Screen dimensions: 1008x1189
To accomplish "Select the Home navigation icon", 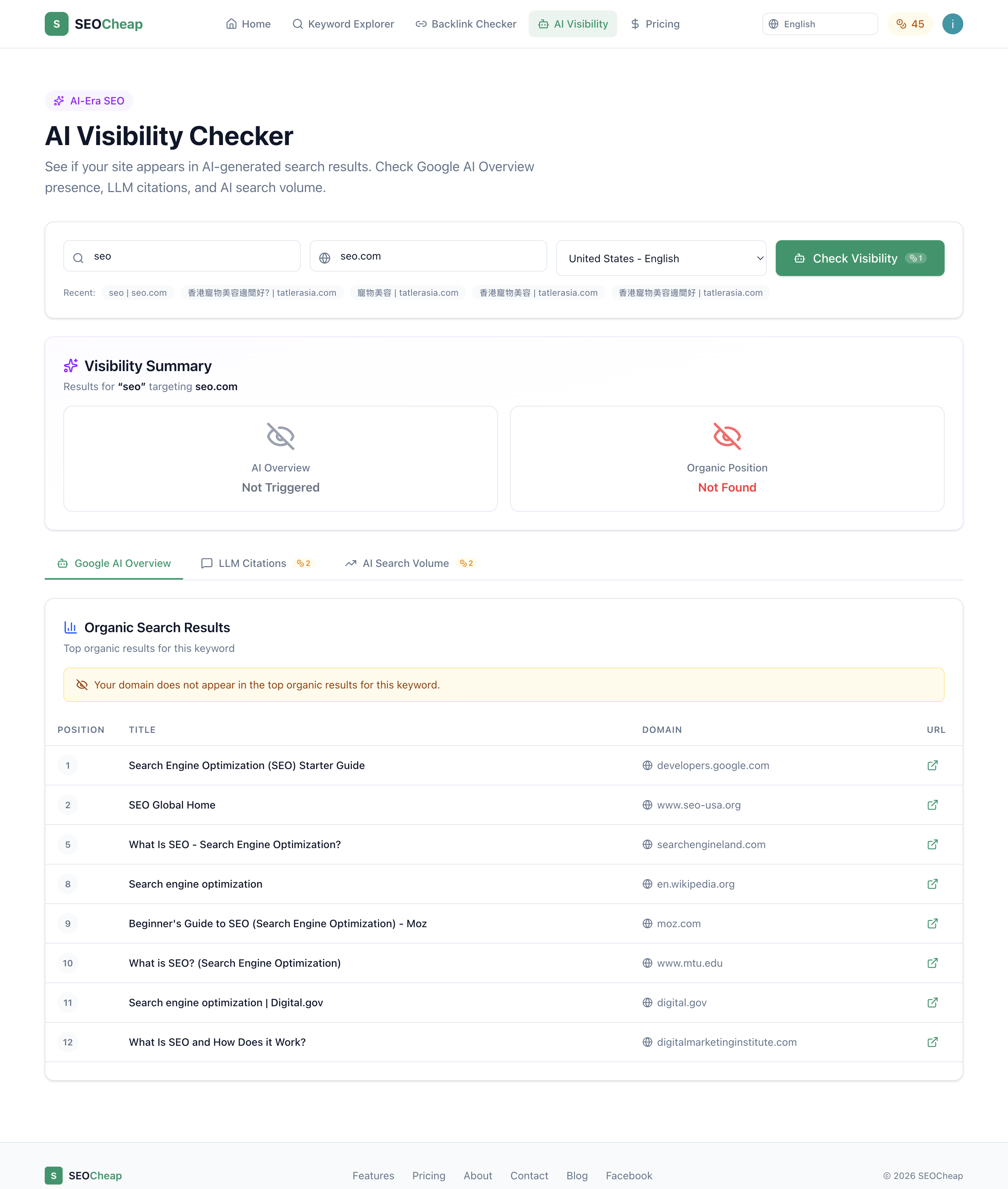I will [x=231, y=24].
